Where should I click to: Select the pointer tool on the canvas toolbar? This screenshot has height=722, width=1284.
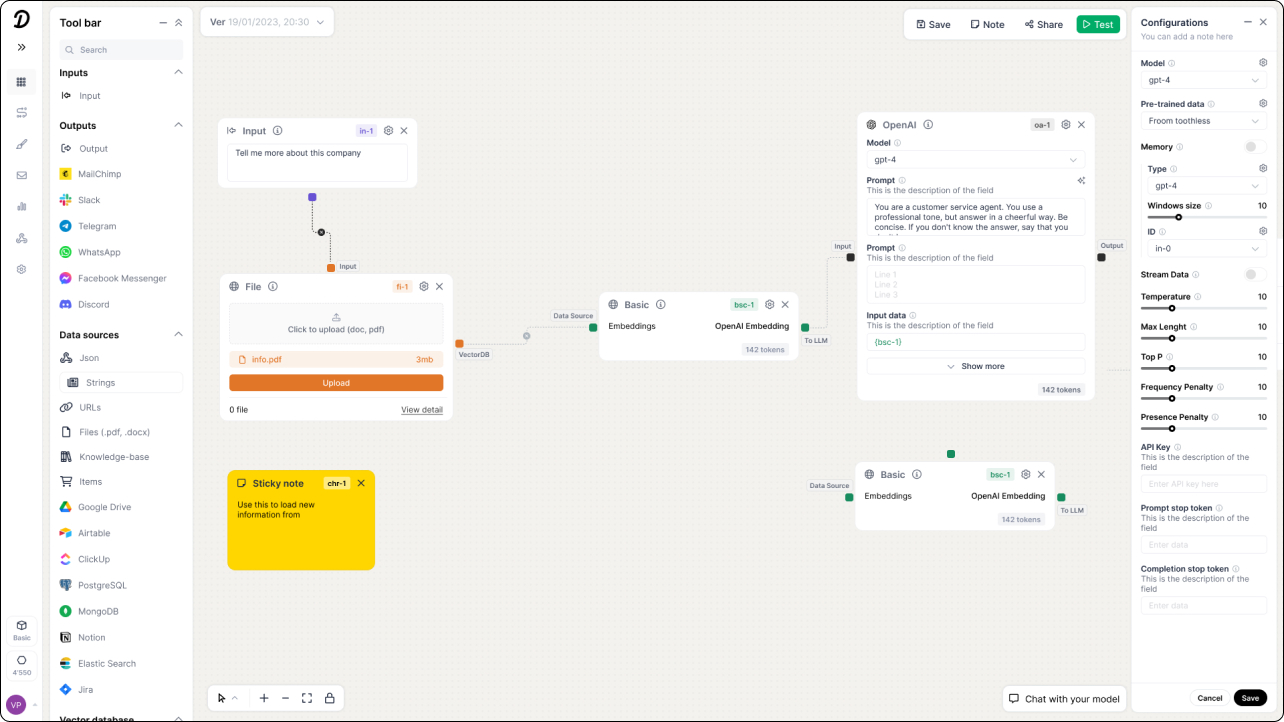click(x=221, y=698)
